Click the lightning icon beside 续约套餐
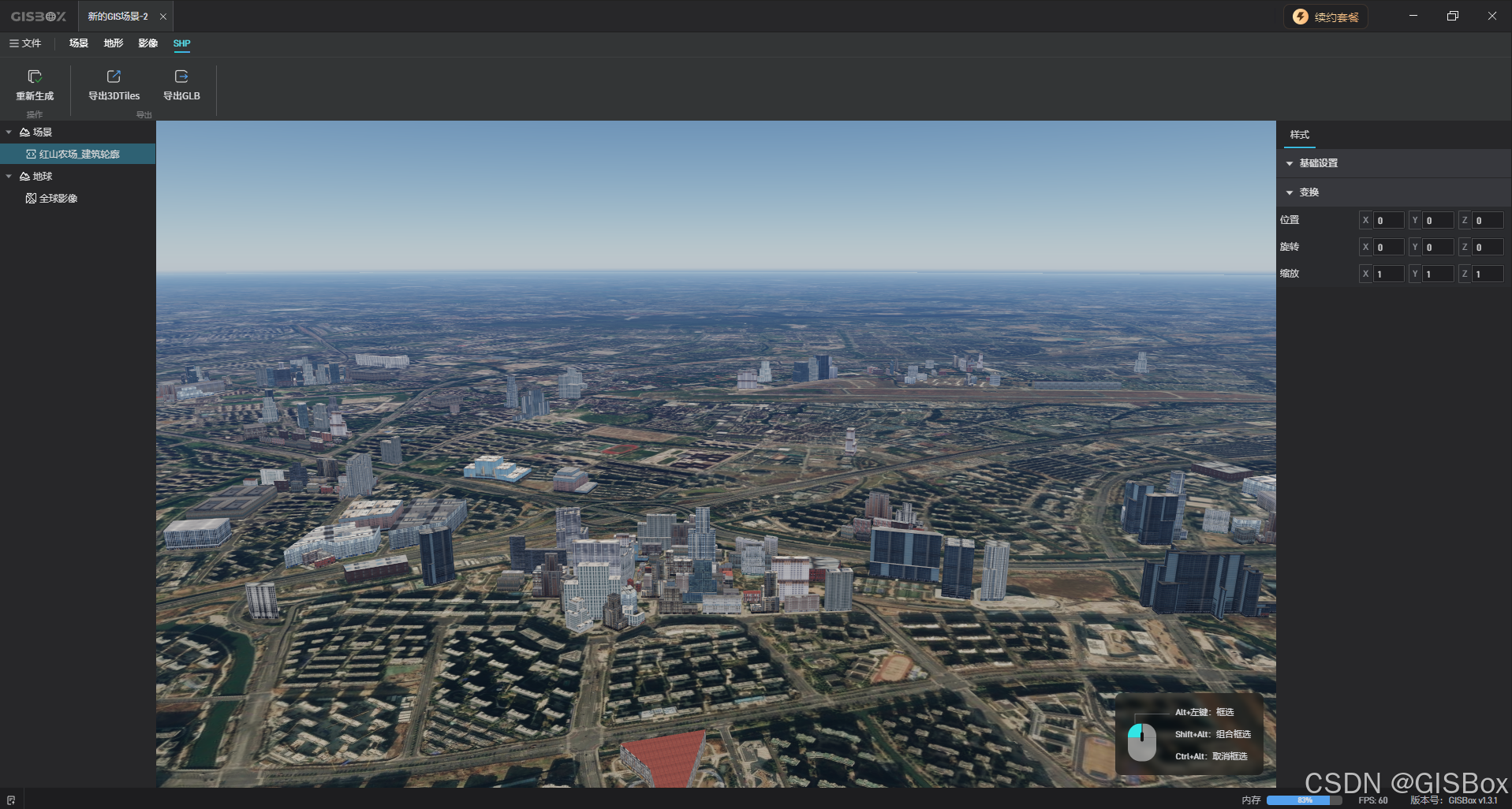This screenshot has width=1512, height=809. [1301, 17]
